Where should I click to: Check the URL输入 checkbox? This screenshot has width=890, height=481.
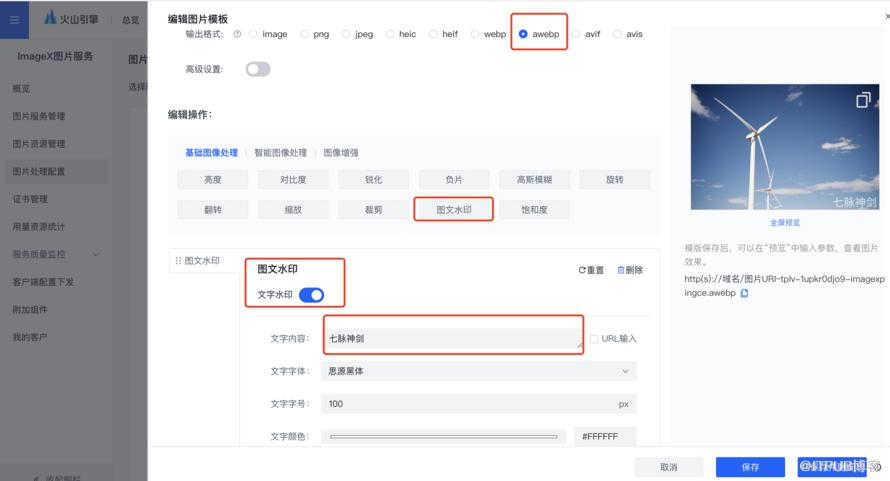click(x=594, y=339)
